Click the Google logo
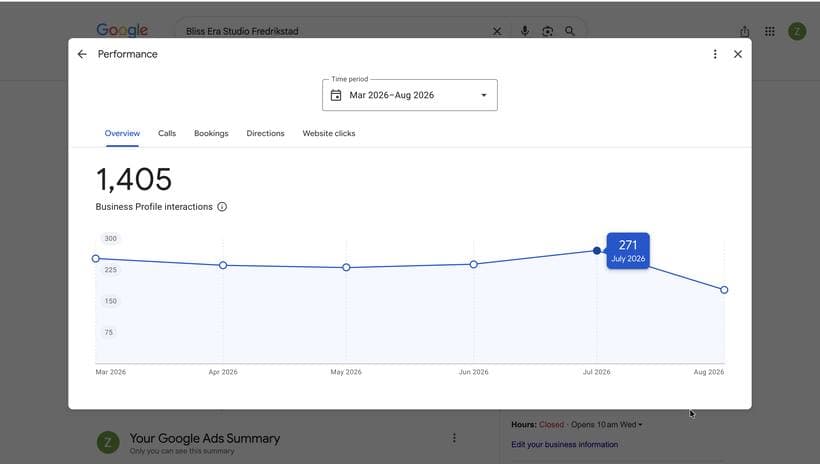Screen dimensions: 820x464 coord(122,30)
